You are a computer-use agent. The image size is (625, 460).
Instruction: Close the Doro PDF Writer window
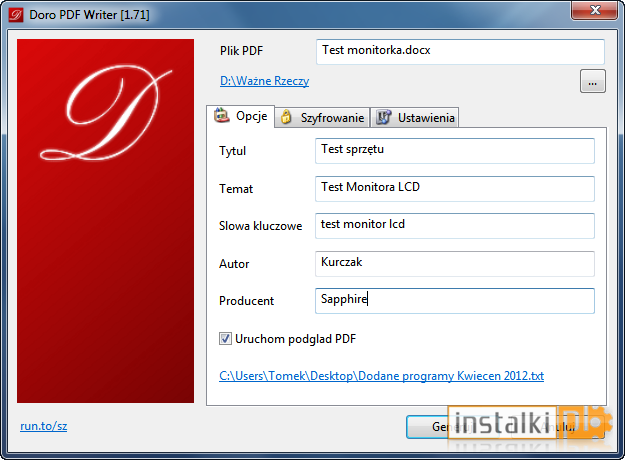pyautogui.click(x=595, y=10)
